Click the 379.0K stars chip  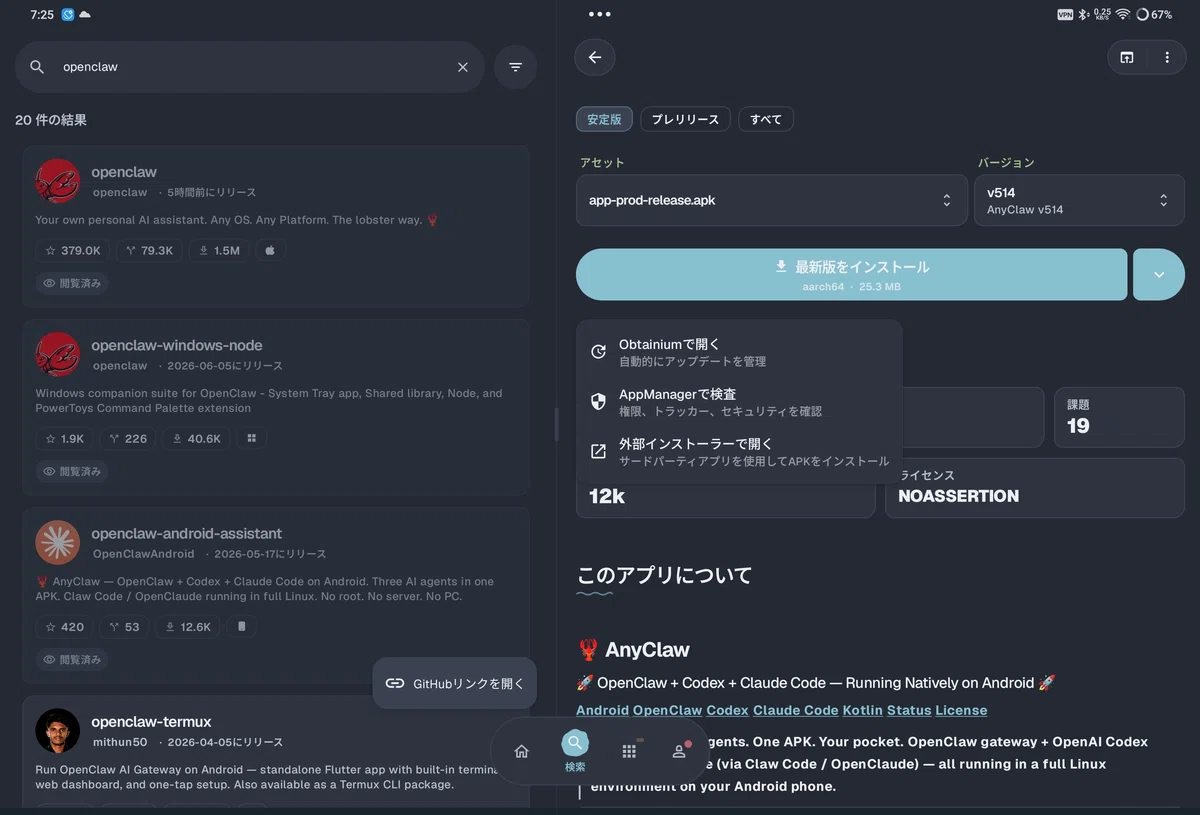click(x=73, y=251)
